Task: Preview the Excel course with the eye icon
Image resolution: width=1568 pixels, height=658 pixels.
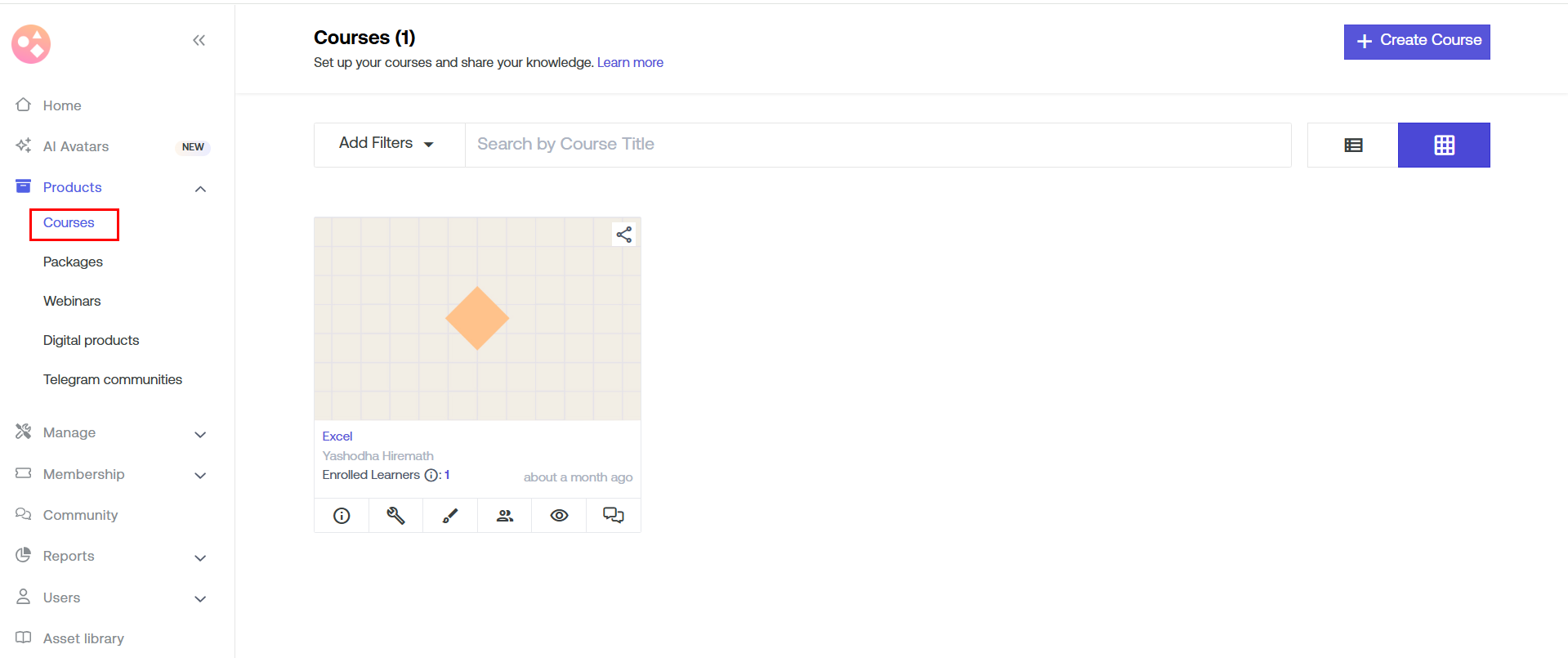Action: click(x=559, y=516)
